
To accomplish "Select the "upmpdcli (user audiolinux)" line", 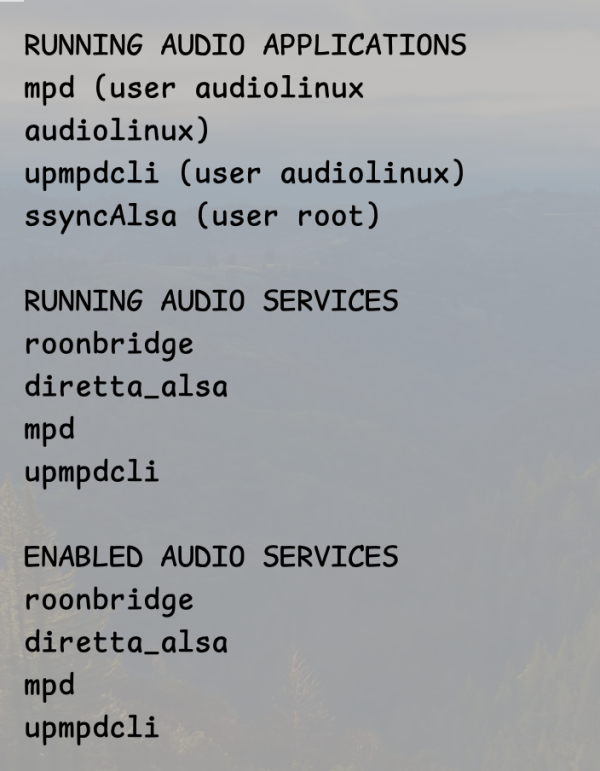I will coord(245,174).
